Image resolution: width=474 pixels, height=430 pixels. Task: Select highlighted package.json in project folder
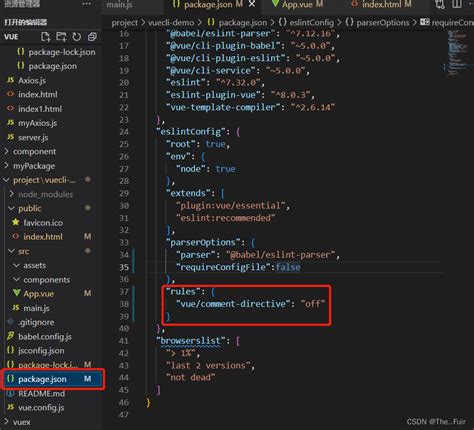(x=53, y=379)
